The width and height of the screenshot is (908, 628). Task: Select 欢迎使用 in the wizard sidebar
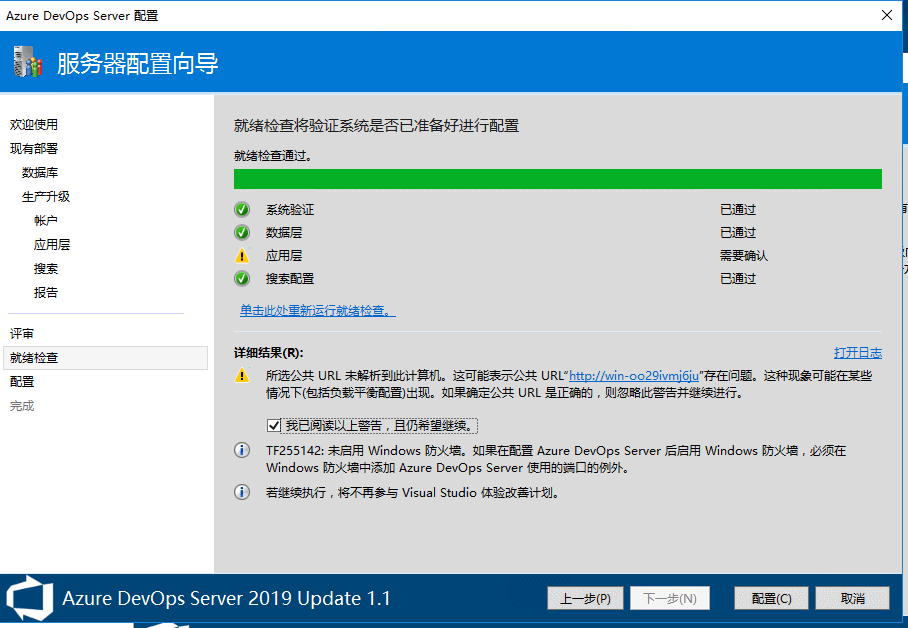34,125
